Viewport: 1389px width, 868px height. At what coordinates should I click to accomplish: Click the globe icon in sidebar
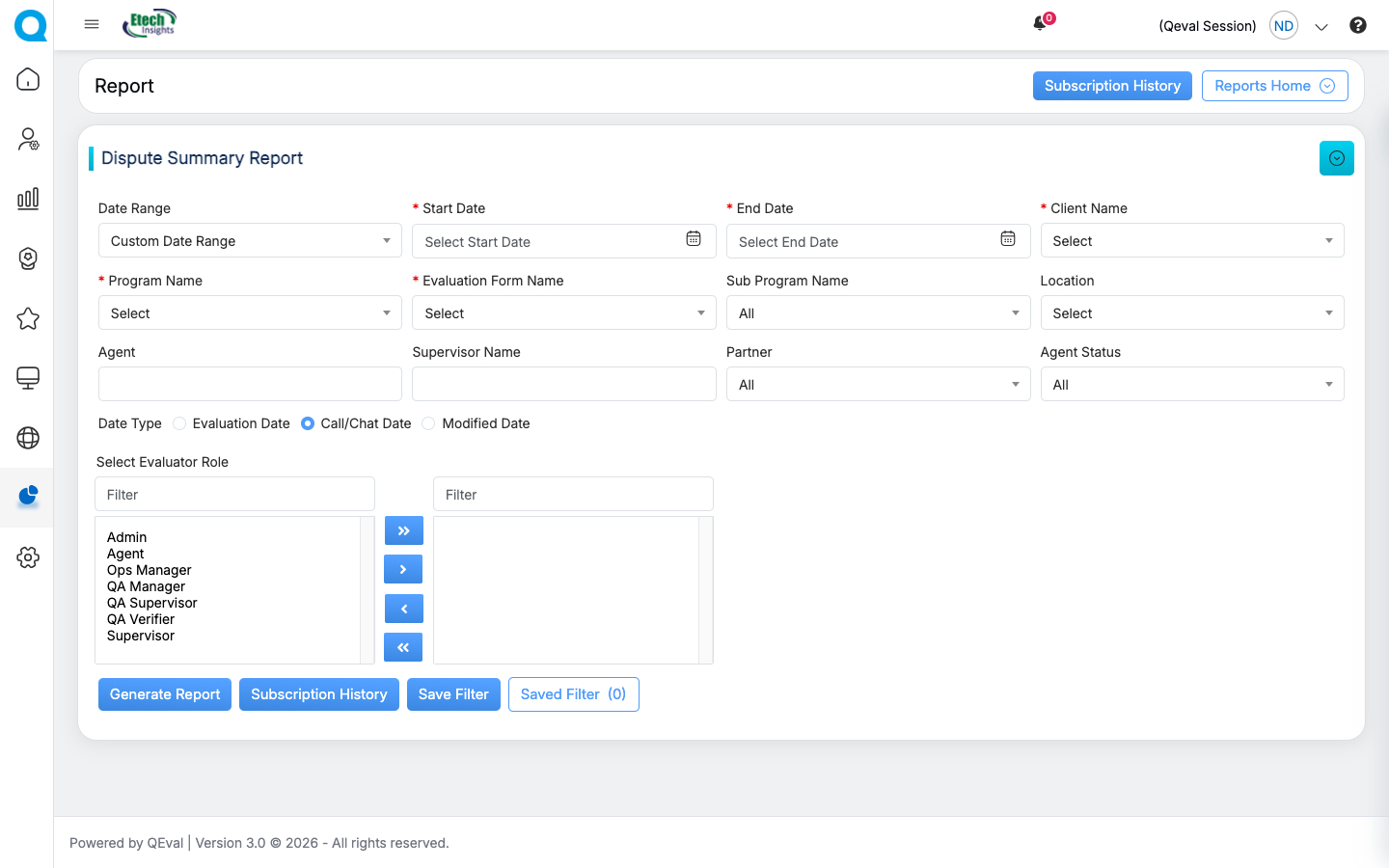coord(28,438)
